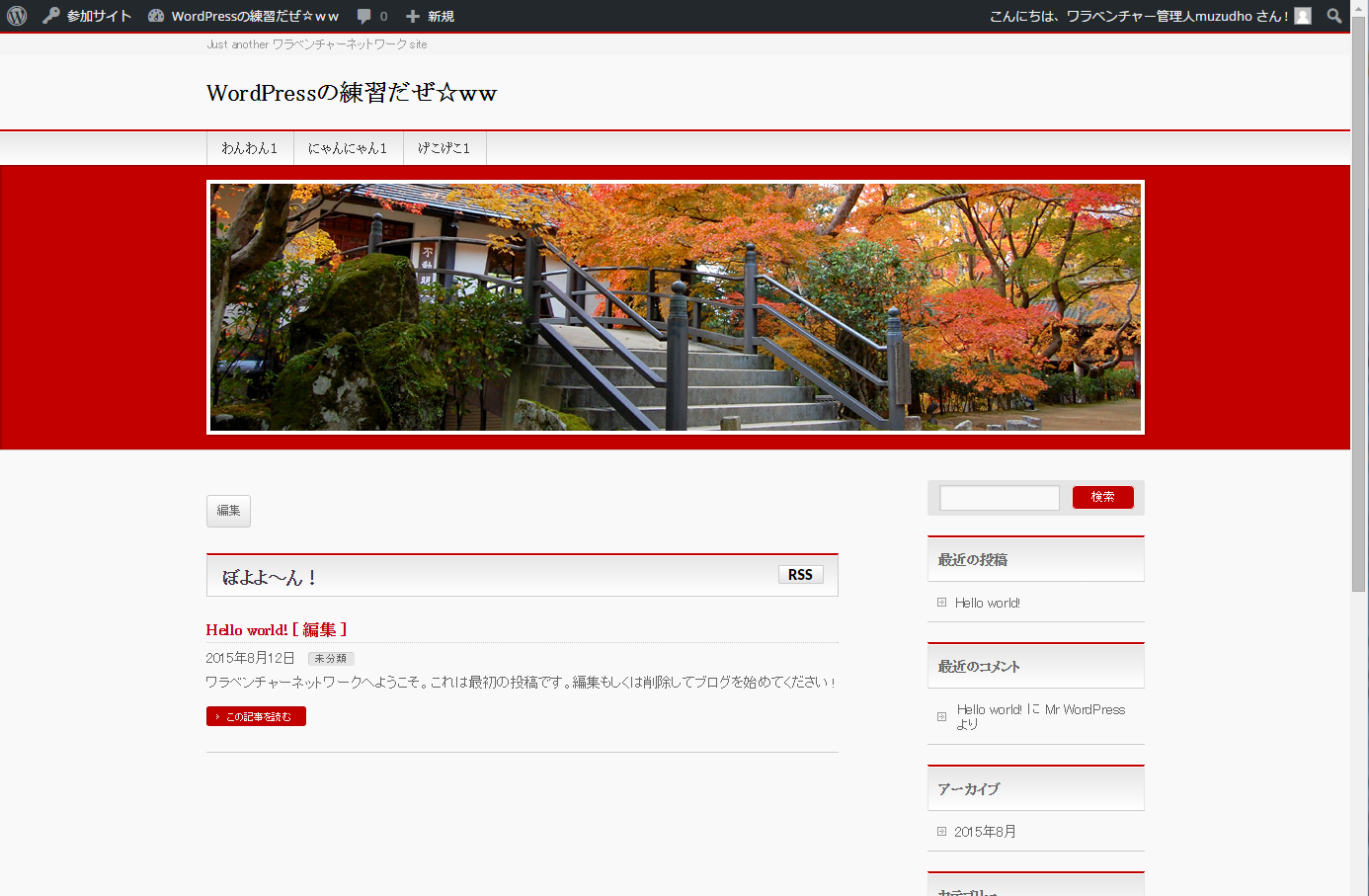Open Hello world! under 最近の投稿
This screenshot has width=1369, height=896.
[988, 603]
